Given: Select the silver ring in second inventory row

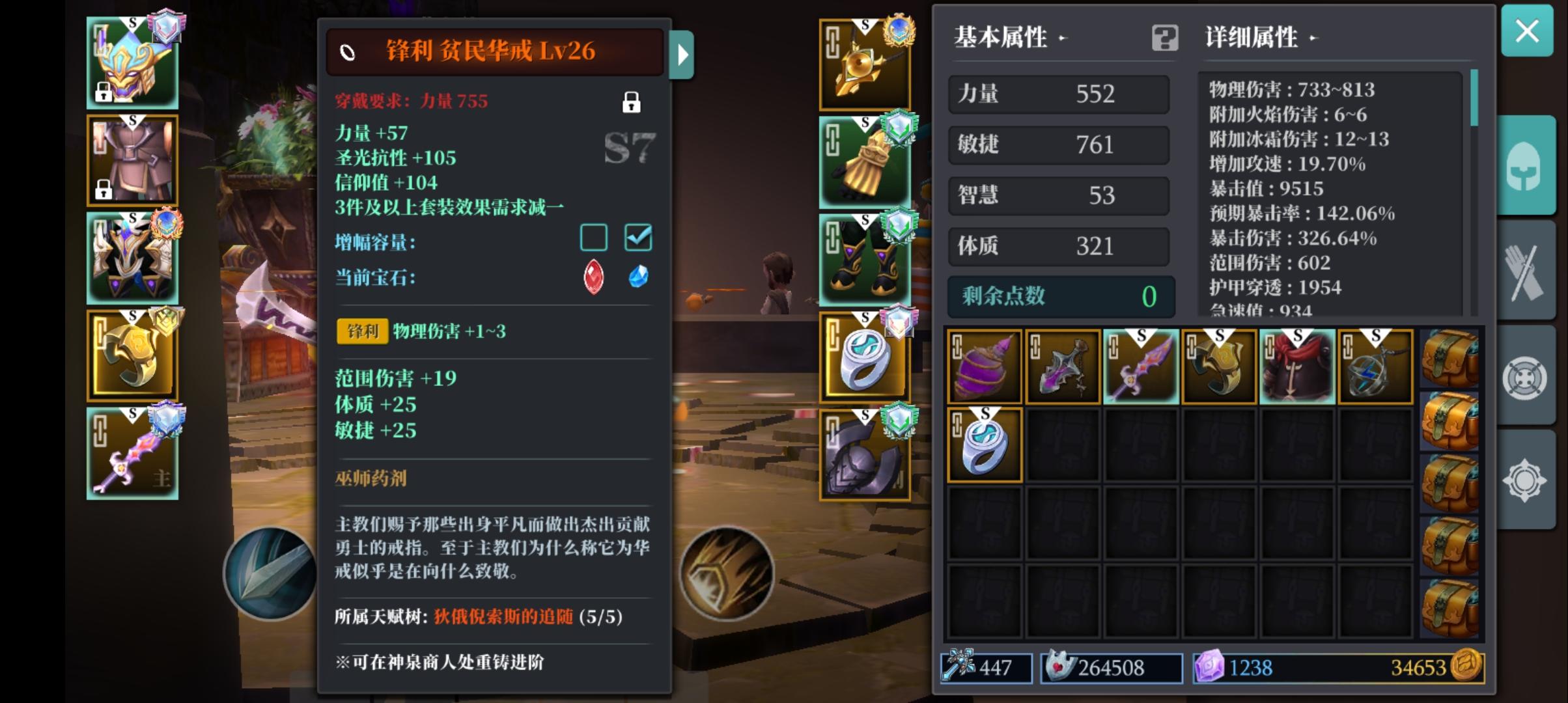Looking at the screenshot, I should pyautogui.click(x=985, y=445).
